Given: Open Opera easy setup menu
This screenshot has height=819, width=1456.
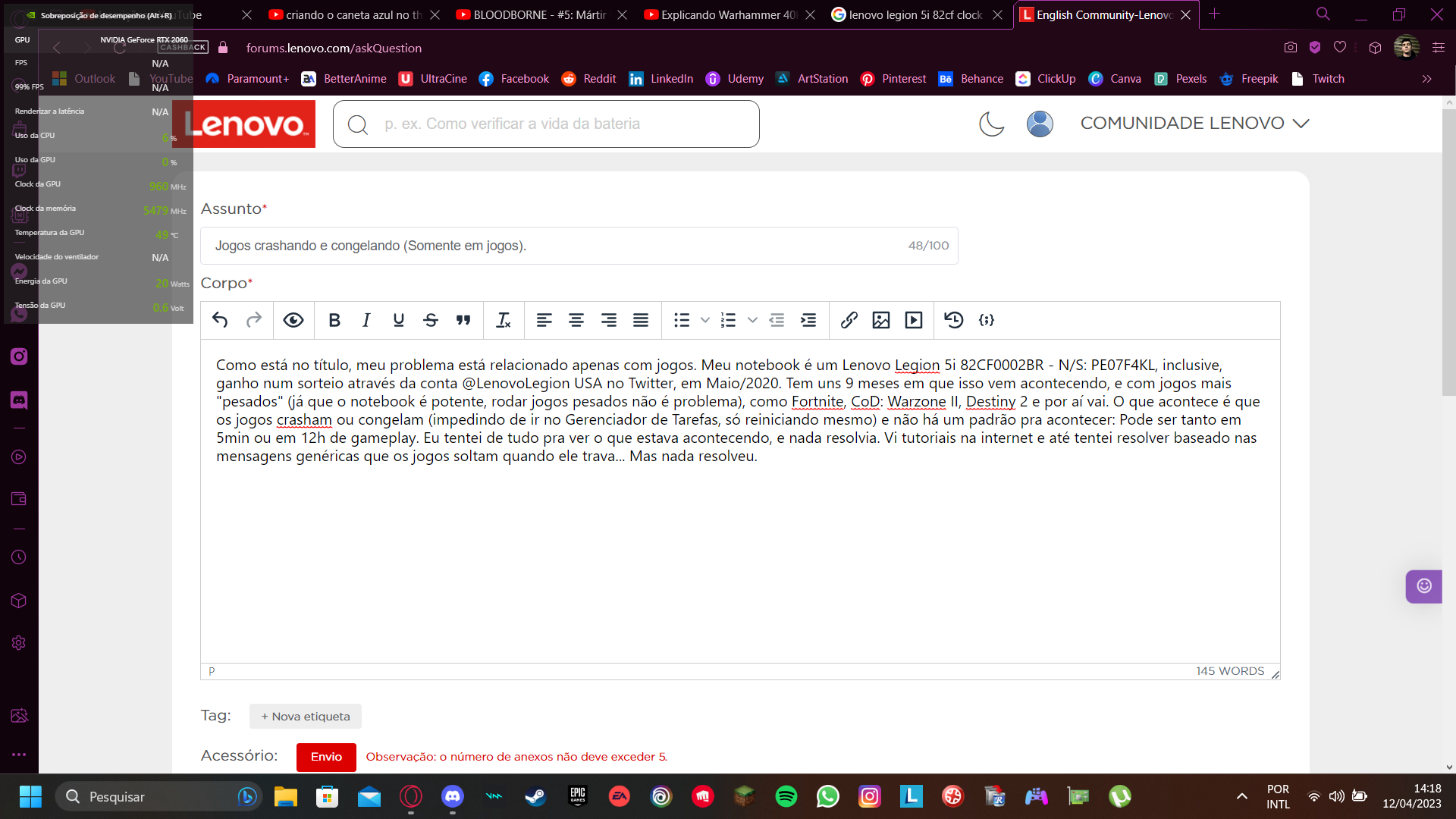Looking at the screenshot, I should [x=1439, y=48].
